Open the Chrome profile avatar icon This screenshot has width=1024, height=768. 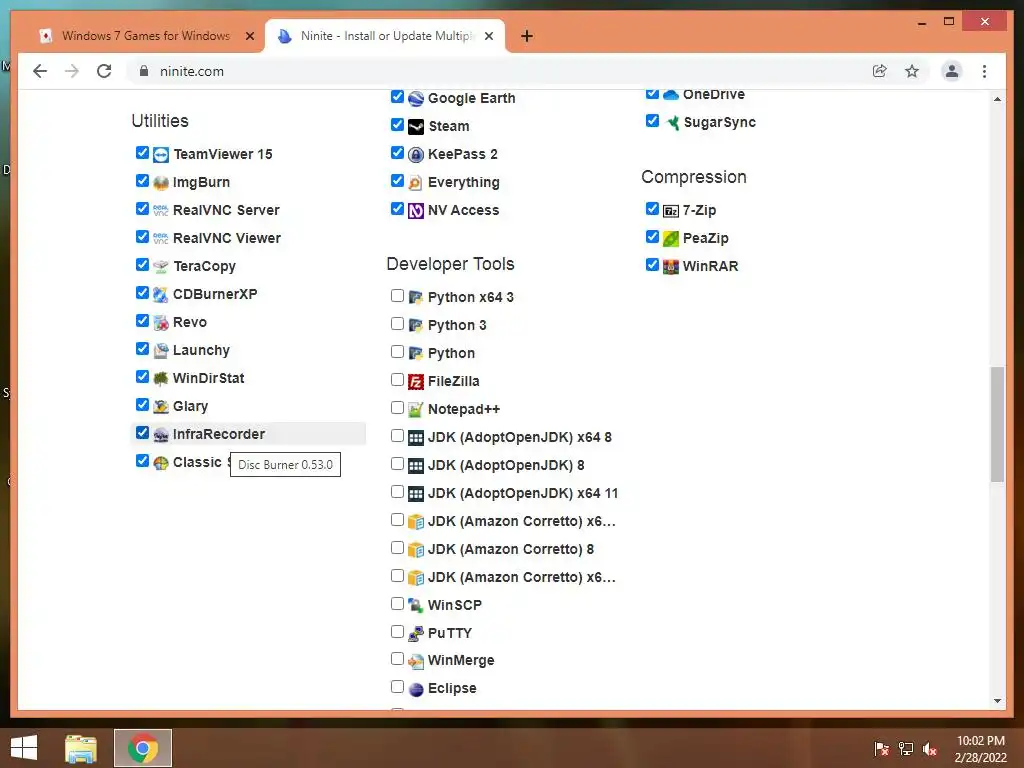pos(952,71)
